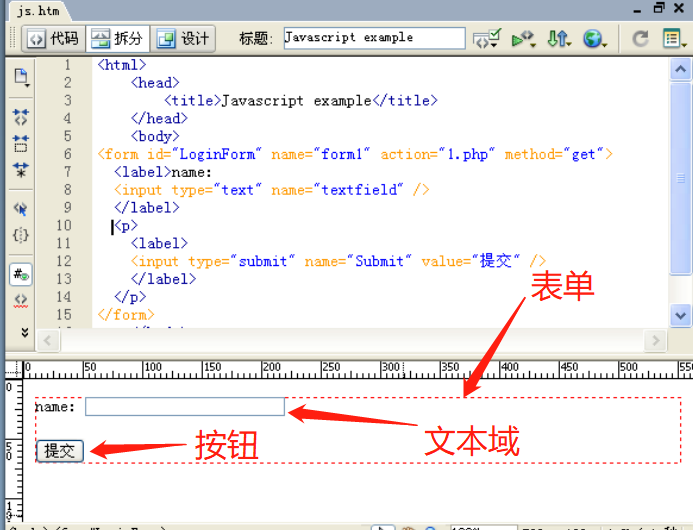This screenshot has height=530, width=693.
Task: Switch to Design view (设计)
Action: click(183, 39)
